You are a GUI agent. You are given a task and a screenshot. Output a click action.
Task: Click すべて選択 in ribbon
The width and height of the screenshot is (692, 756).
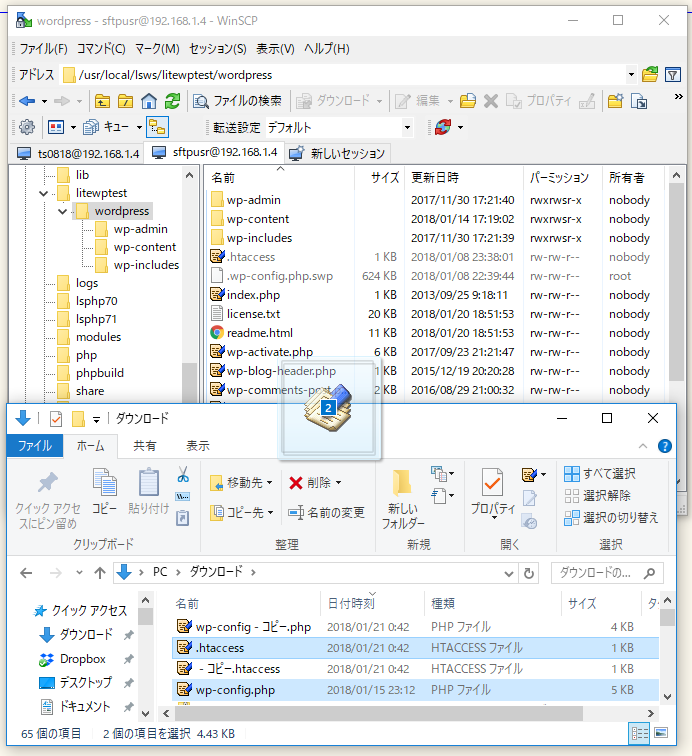point(600,473)
